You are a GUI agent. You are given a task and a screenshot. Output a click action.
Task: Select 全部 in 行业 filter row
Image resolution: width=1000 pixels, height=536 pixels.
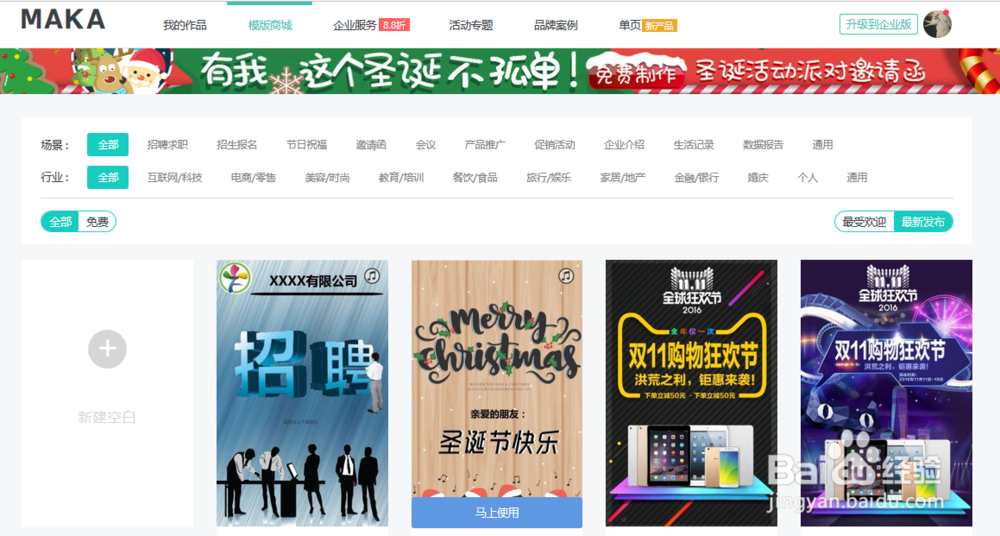click(108, 177)
